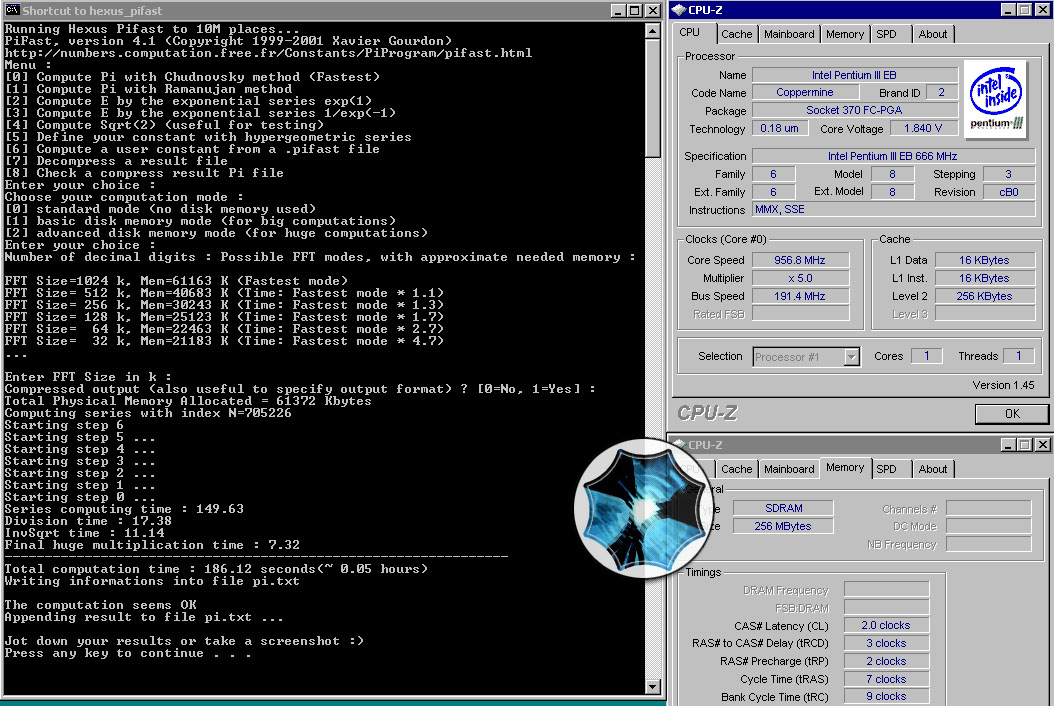
Task: Click the Core Speed value '956.8 MHz'
Action: pos(800,260)
